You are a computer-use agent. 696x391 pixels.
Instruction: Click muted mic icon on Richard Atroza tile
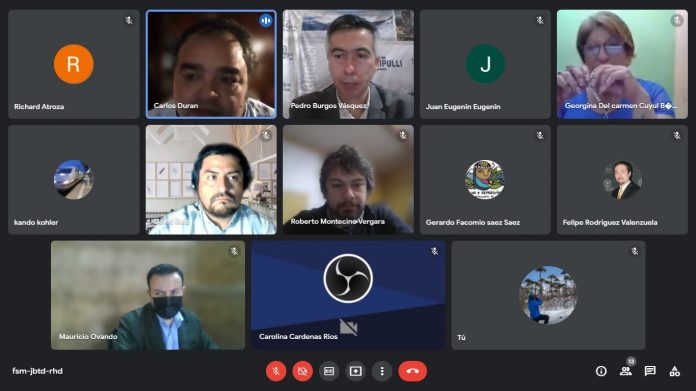[129, 20]
